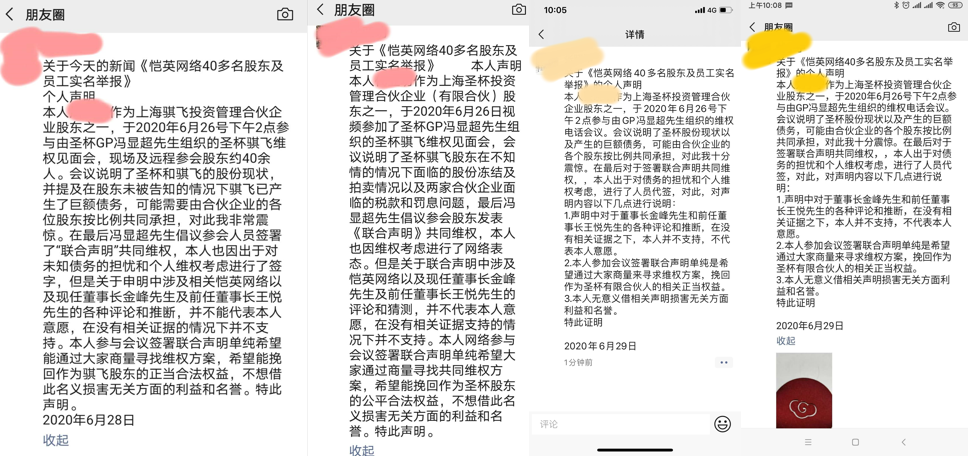Image resolution: width=968 pixels, height=476 pixels.
Task: Tap the Android square home navigation button
Action: pyautogui.click(x=855, y=442)
